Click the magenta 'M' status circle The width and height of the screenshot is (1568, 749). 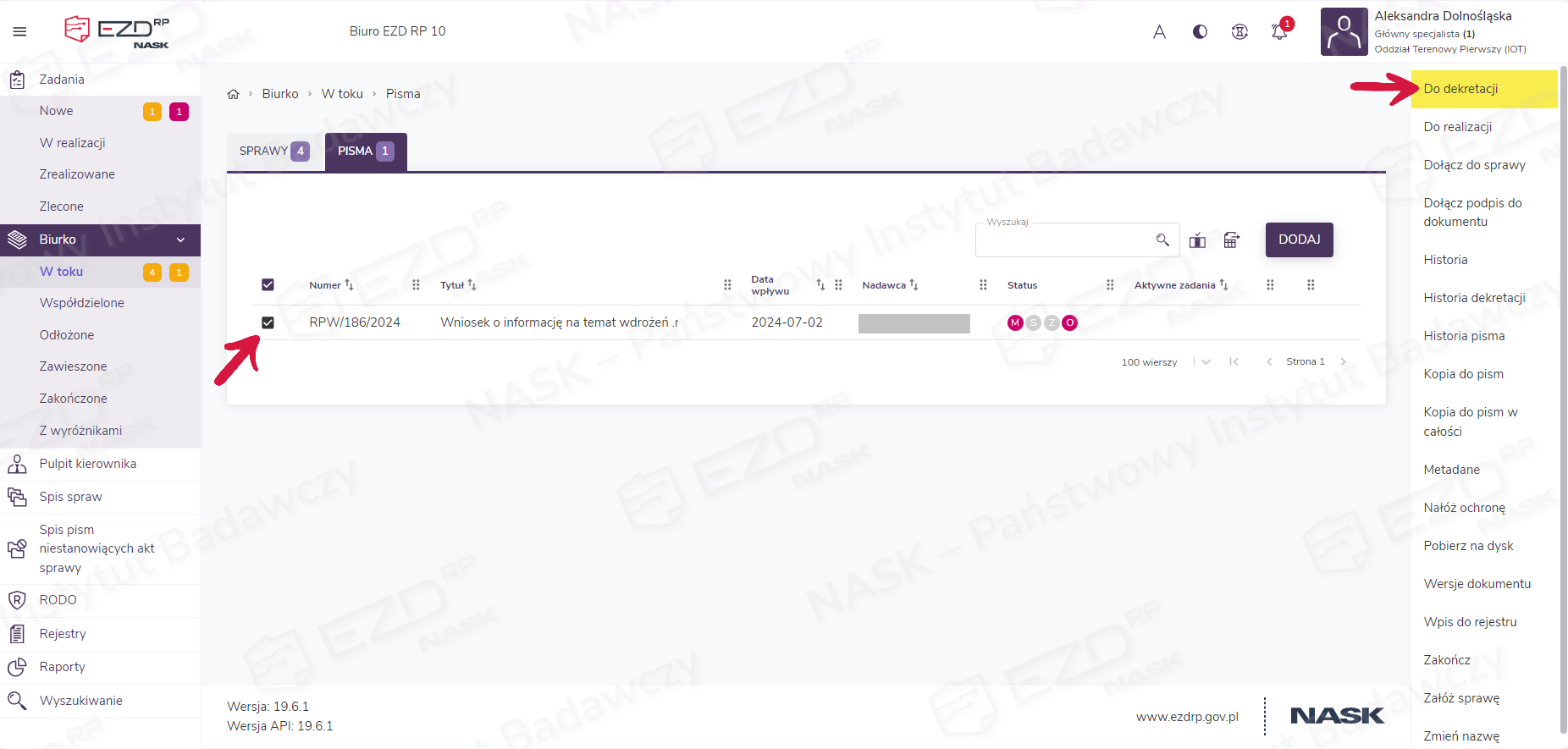click(x=1015, y=322)
